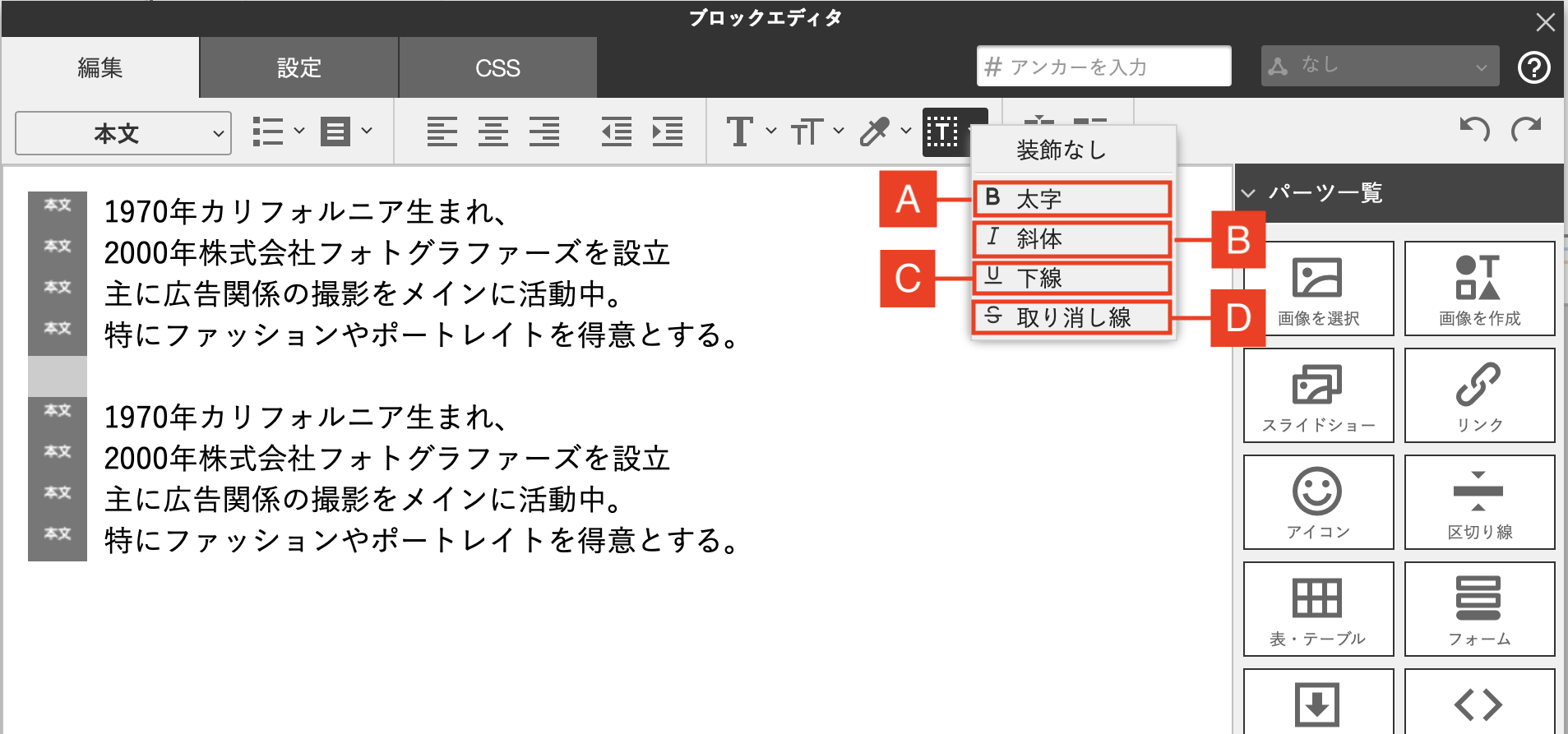Undo the last action
The height and width of the screenshot is (734, 1568).
(1474, 129)
